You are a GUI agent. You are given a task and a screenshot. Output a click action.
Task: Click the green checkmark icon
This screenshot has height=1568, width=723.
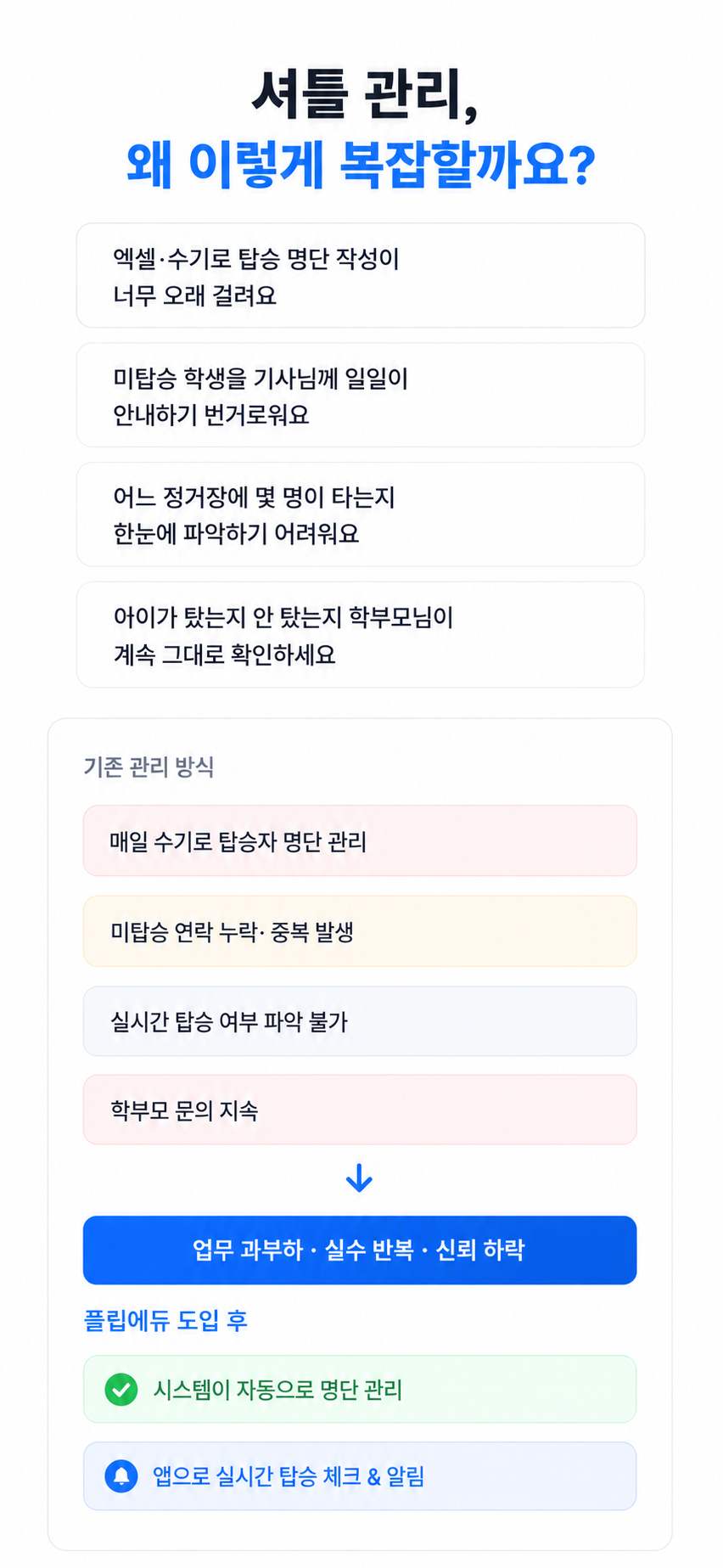tap(121, 1390)
